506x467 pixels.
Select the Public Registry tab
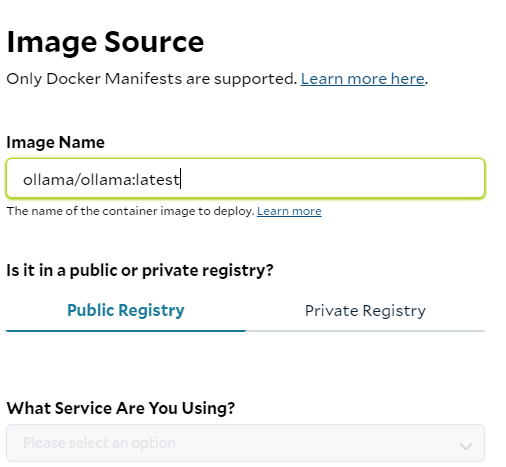(x=126, y=310)
